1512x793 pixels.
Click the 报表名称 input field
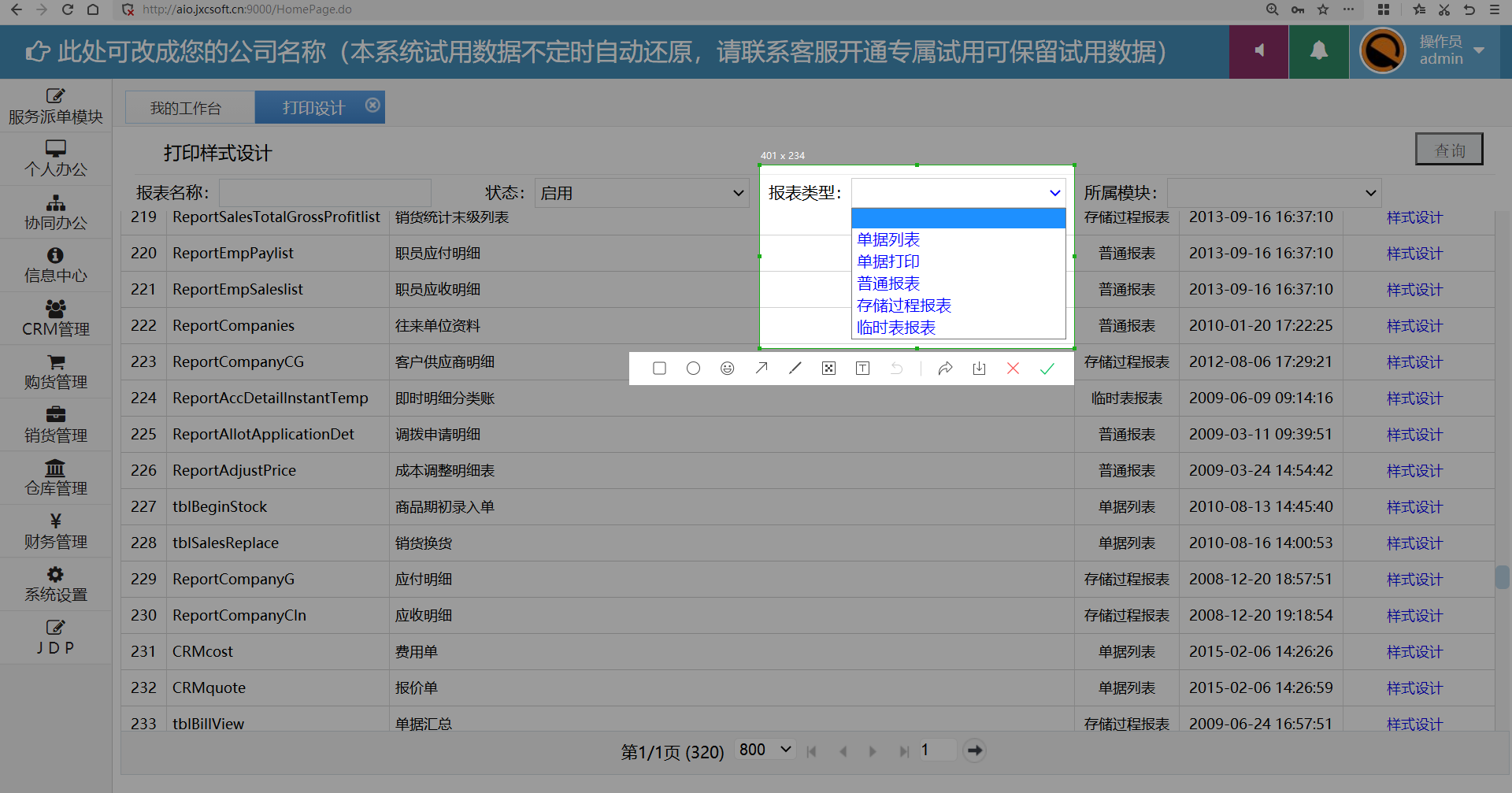pos(325,193)
